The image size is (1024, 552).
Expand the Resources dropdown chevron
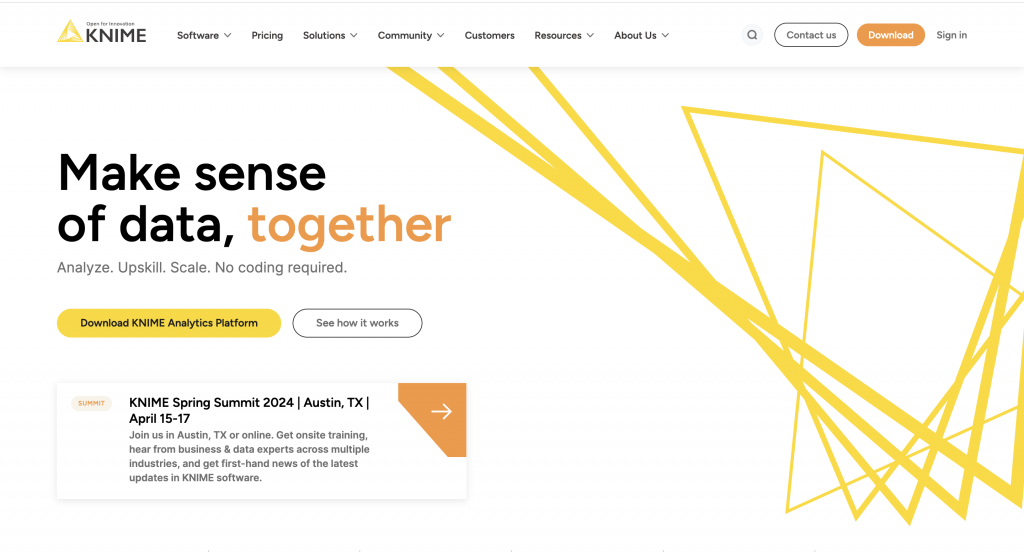pyautogui.click(x=590, y=35)
